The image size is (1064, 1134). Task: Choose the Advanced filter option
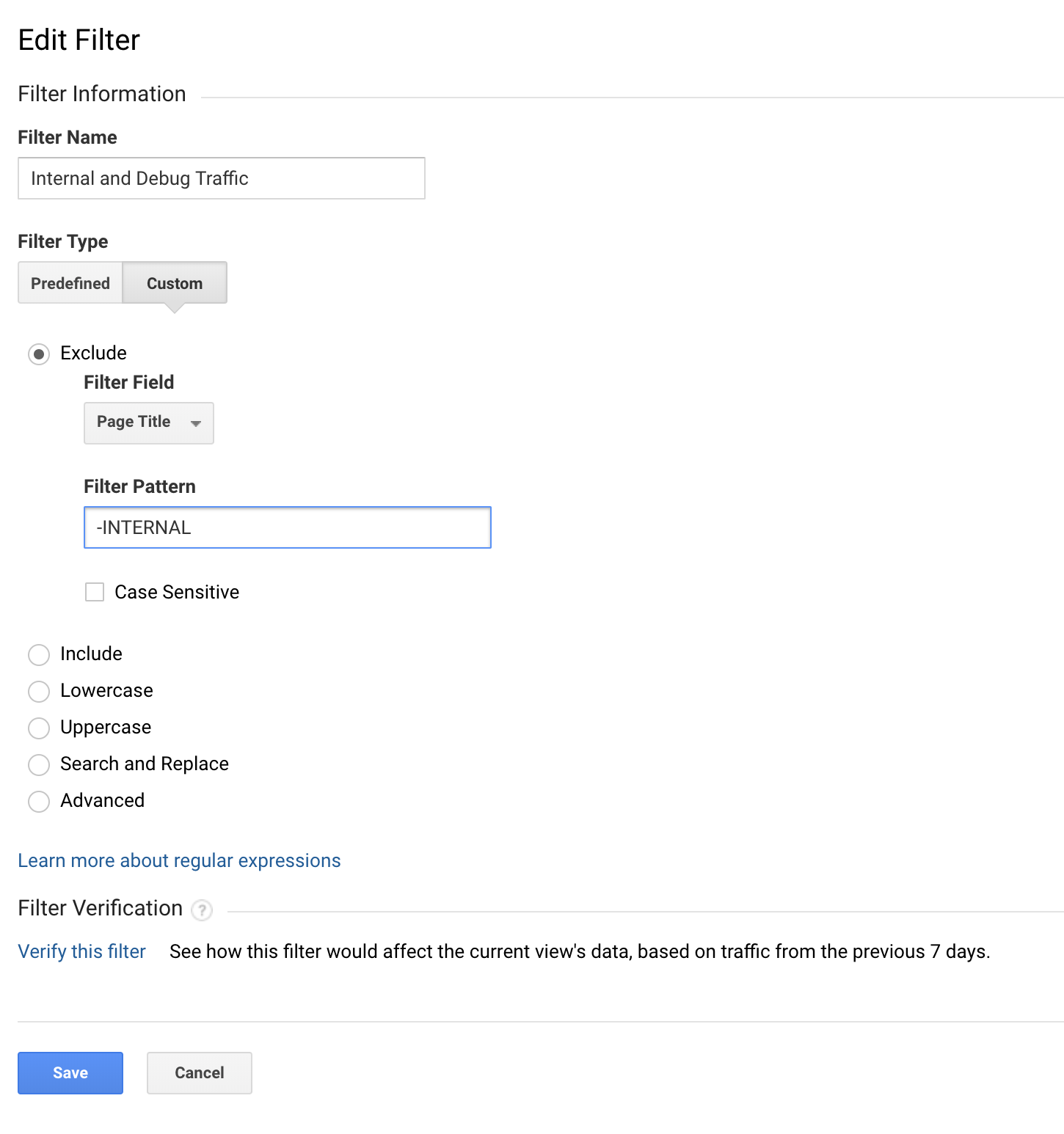point(39,801)
